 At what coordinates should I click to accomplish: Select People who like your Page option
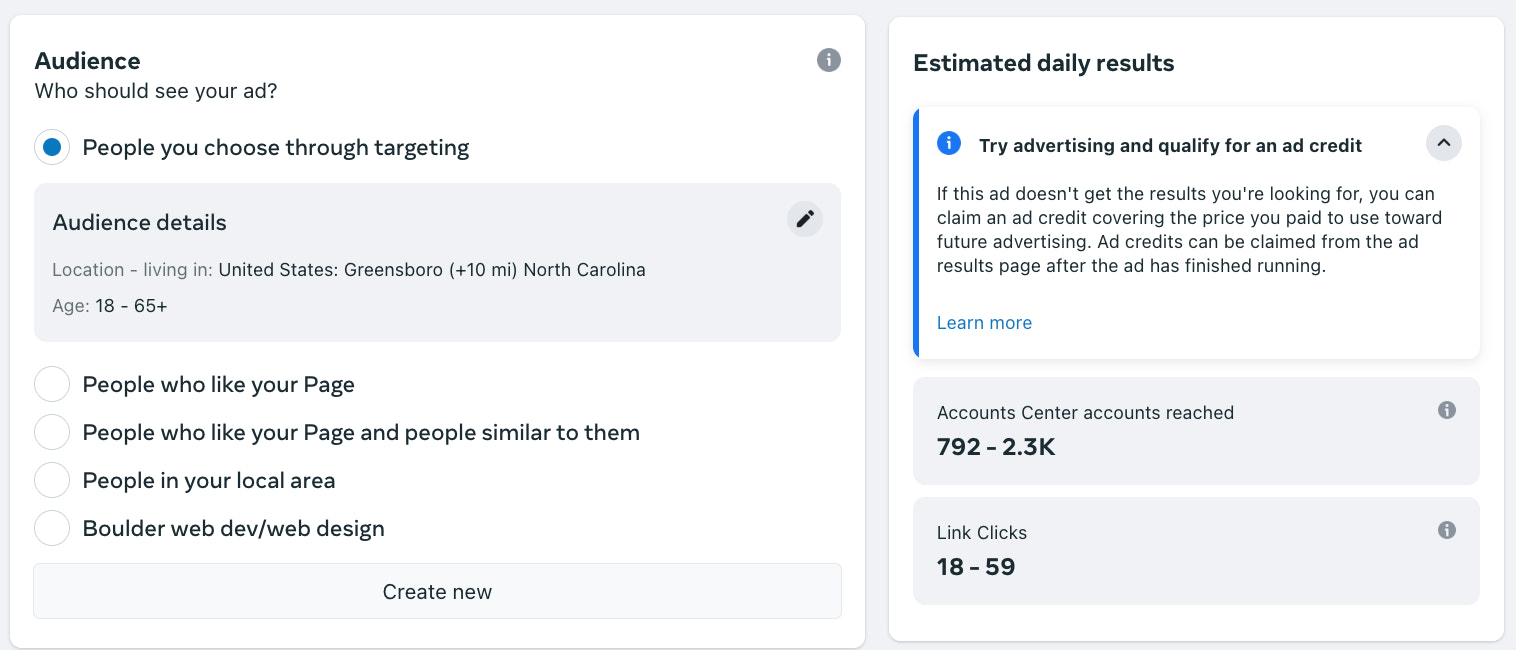pos(52,384)
